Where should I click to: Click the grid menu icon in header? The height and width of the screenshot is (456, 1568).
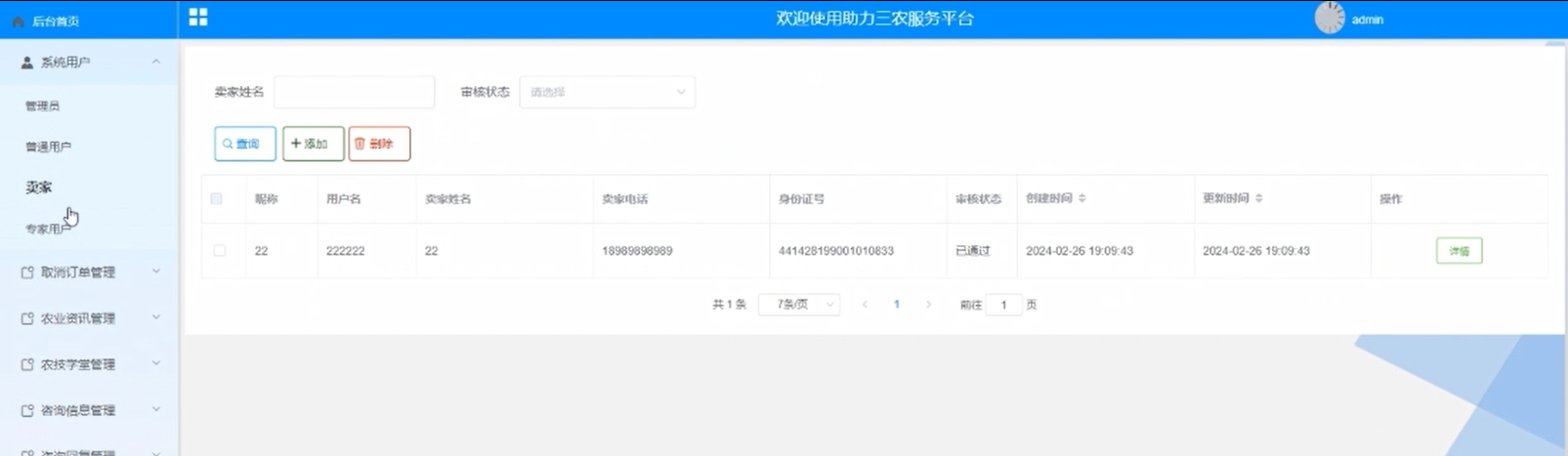[198, 17]
